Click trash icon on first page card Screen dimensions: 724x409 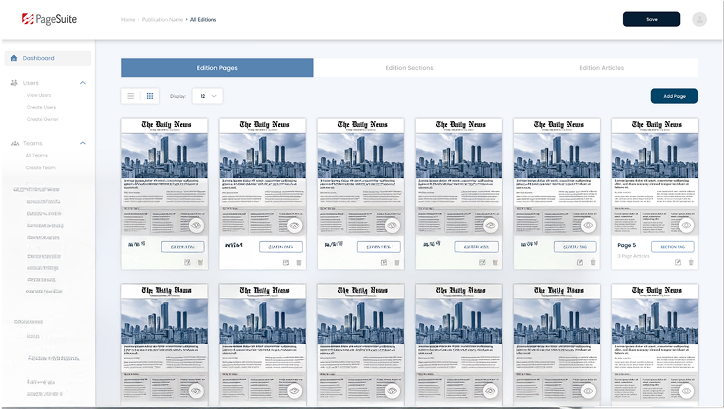[x=200, y=262]
